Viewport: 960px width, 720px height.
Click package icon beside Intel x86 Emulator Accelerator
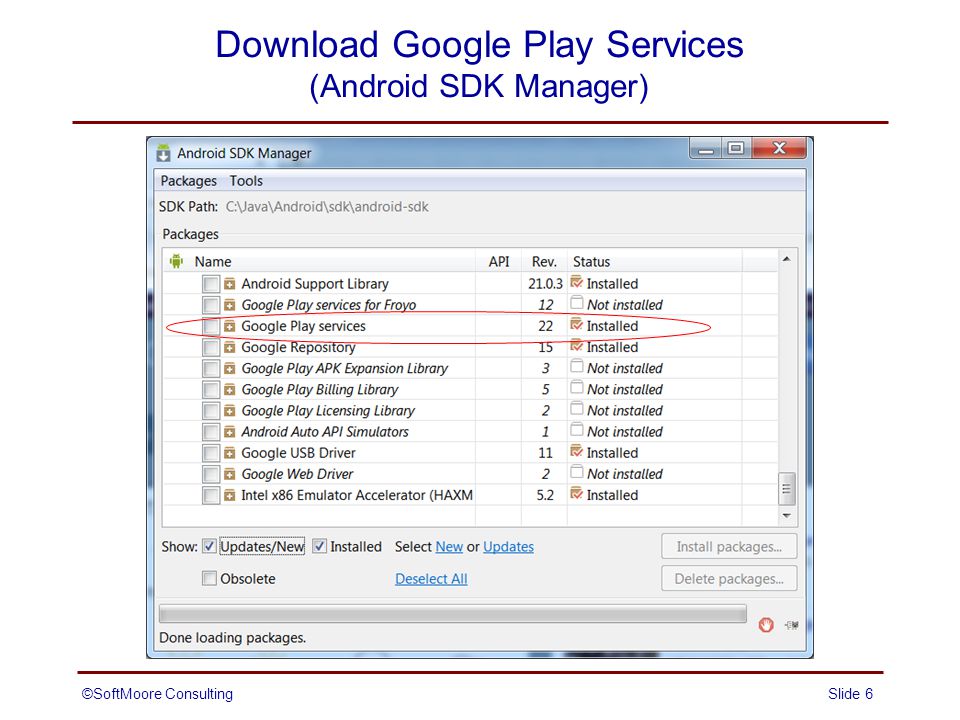[230, 495]
